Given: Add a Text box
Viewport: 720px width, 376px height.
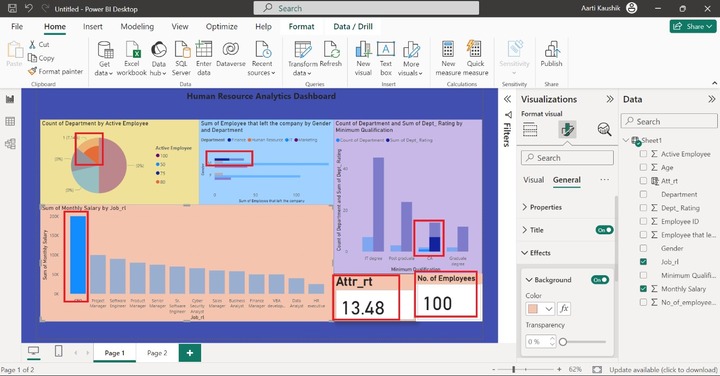Looking at the screenshot, I should 386,58.
